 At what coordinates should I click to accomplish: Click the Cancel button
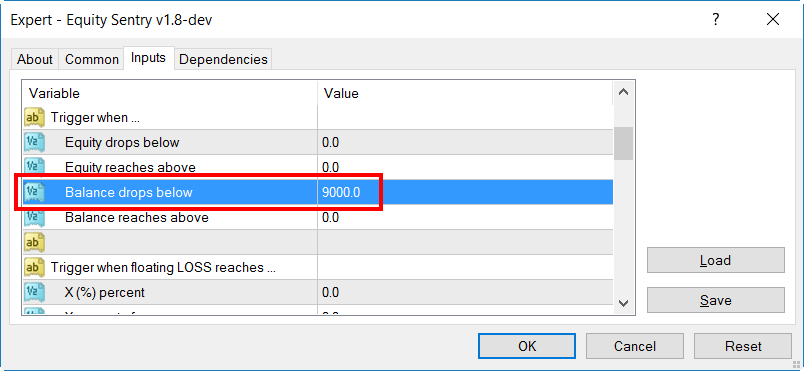[x=634, y=346]
